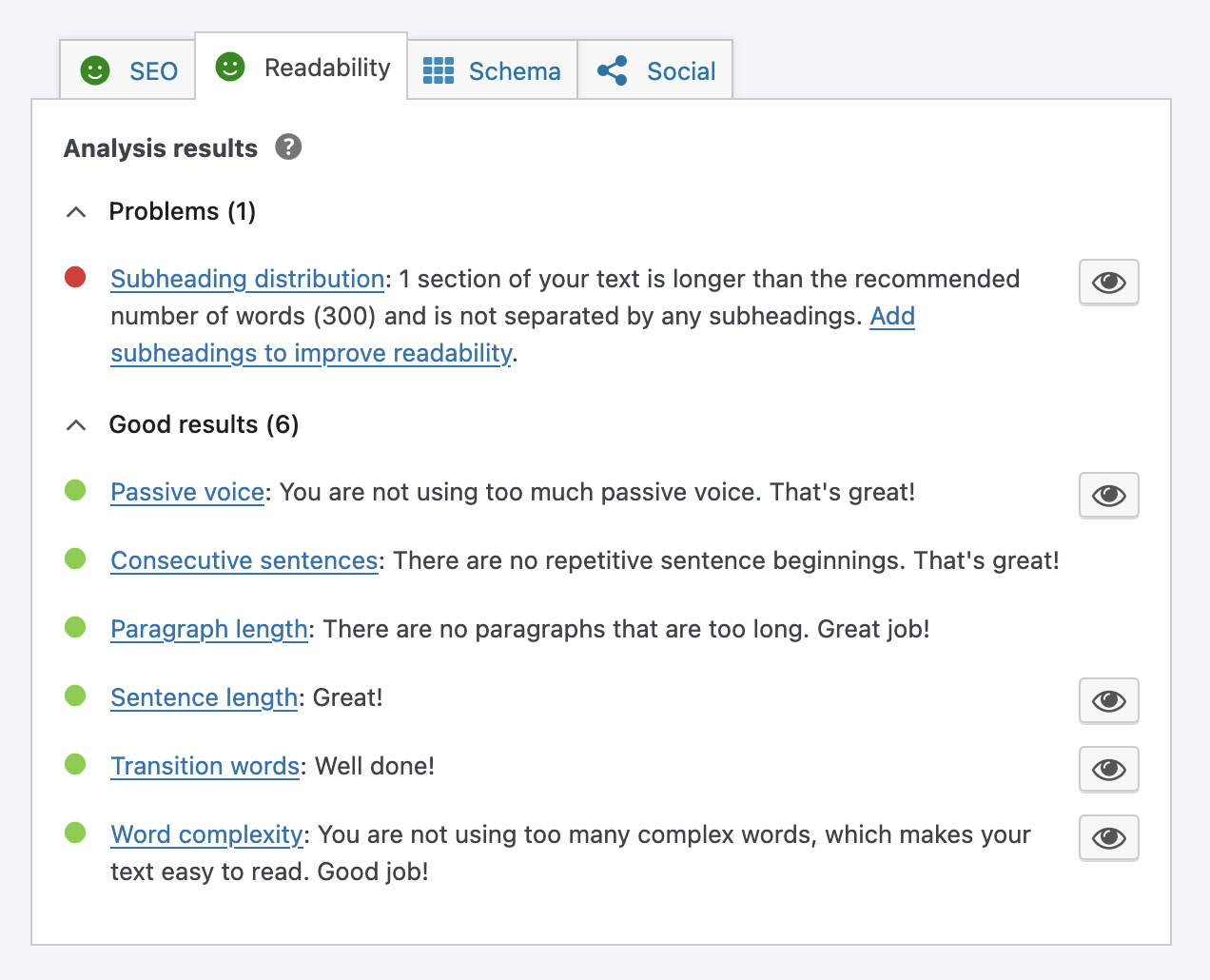Switch to the Schema tab

493,70
